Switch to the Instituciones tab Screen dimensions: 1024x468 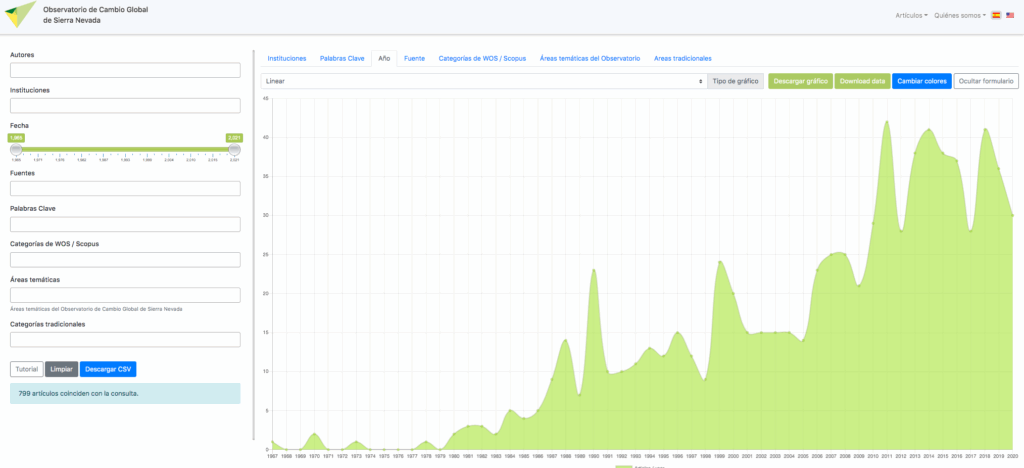point(286,59)
